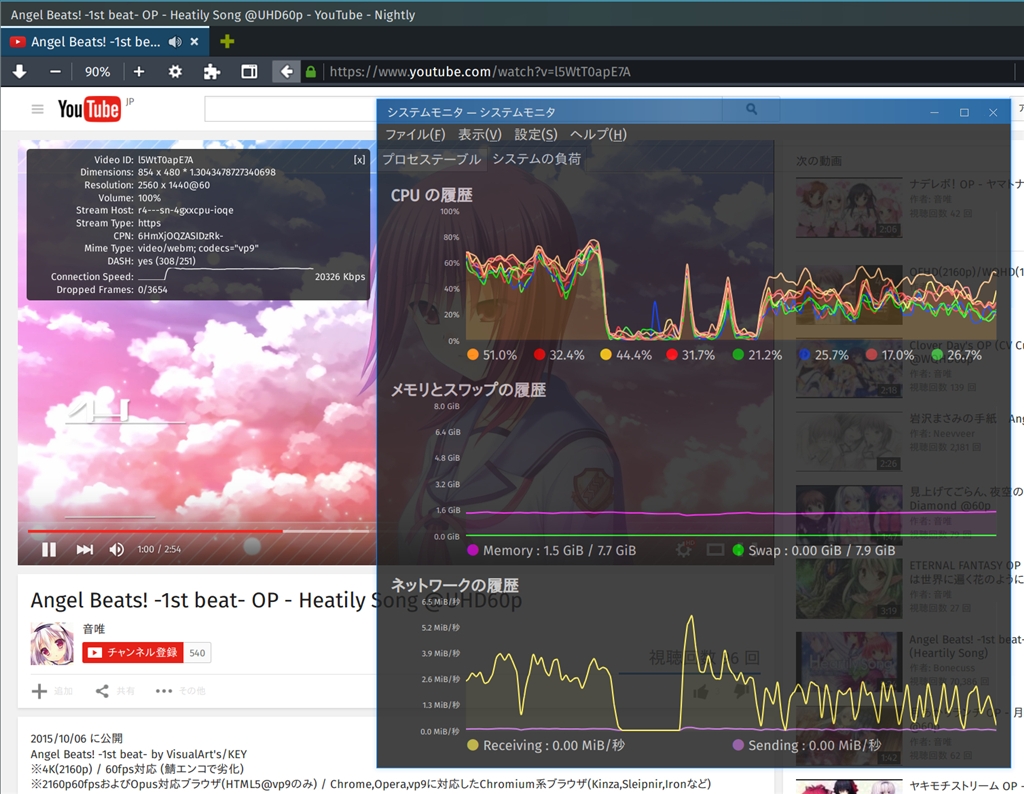Switch to the システムの負荷 tab

[x=537, y=159]
